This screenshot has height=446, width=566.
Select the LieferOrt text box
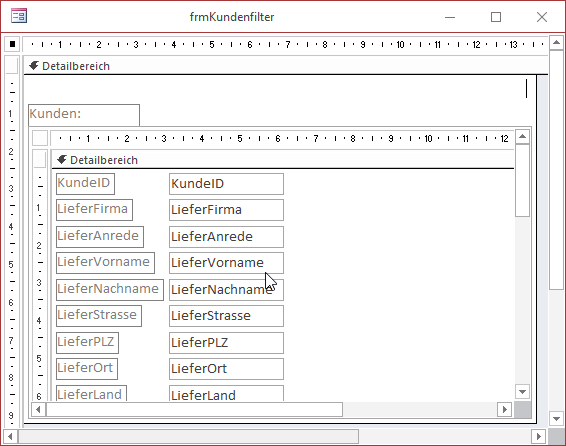[226, 369]
